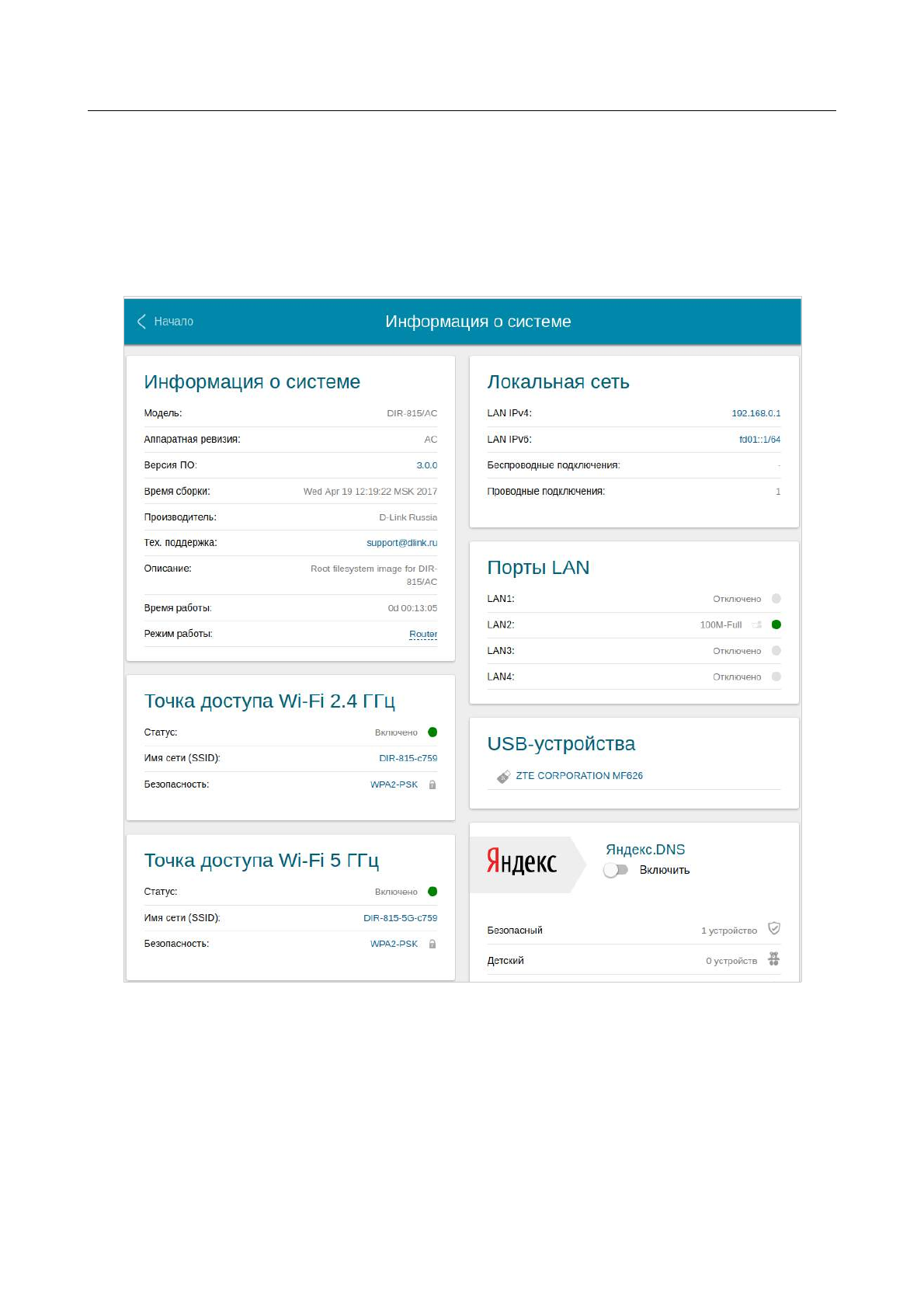Select the DIR-815-c759 network name
The width and height of the screenshot is (924, 1308).
pyautogui.click(x=408, y=758)
